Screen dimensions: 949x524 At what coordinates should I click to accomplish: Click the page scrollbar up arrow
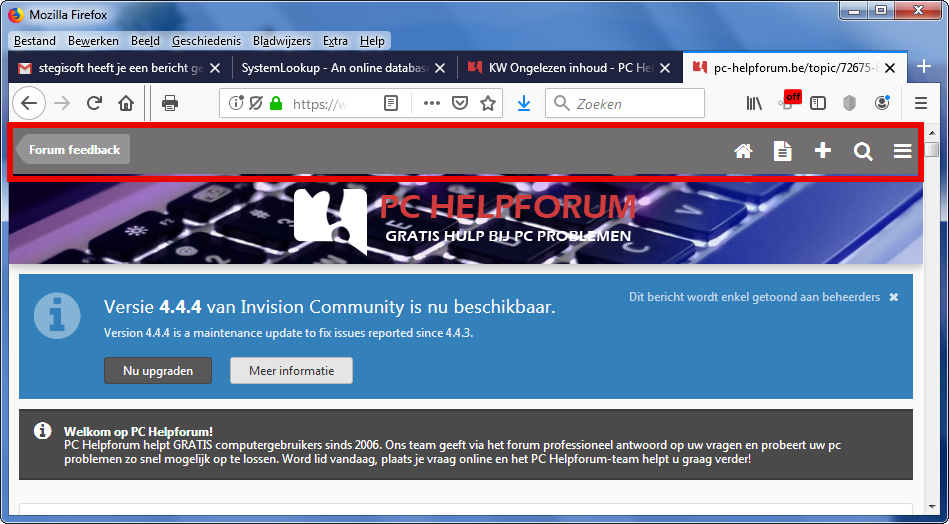coord(934,132)
